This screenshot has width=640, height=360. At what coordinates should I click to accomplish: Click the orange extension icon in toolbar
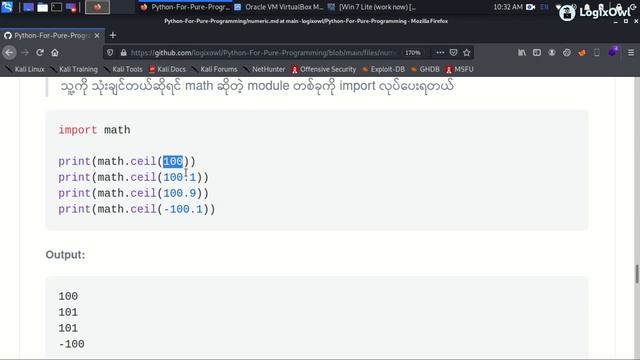coord(582,53)
